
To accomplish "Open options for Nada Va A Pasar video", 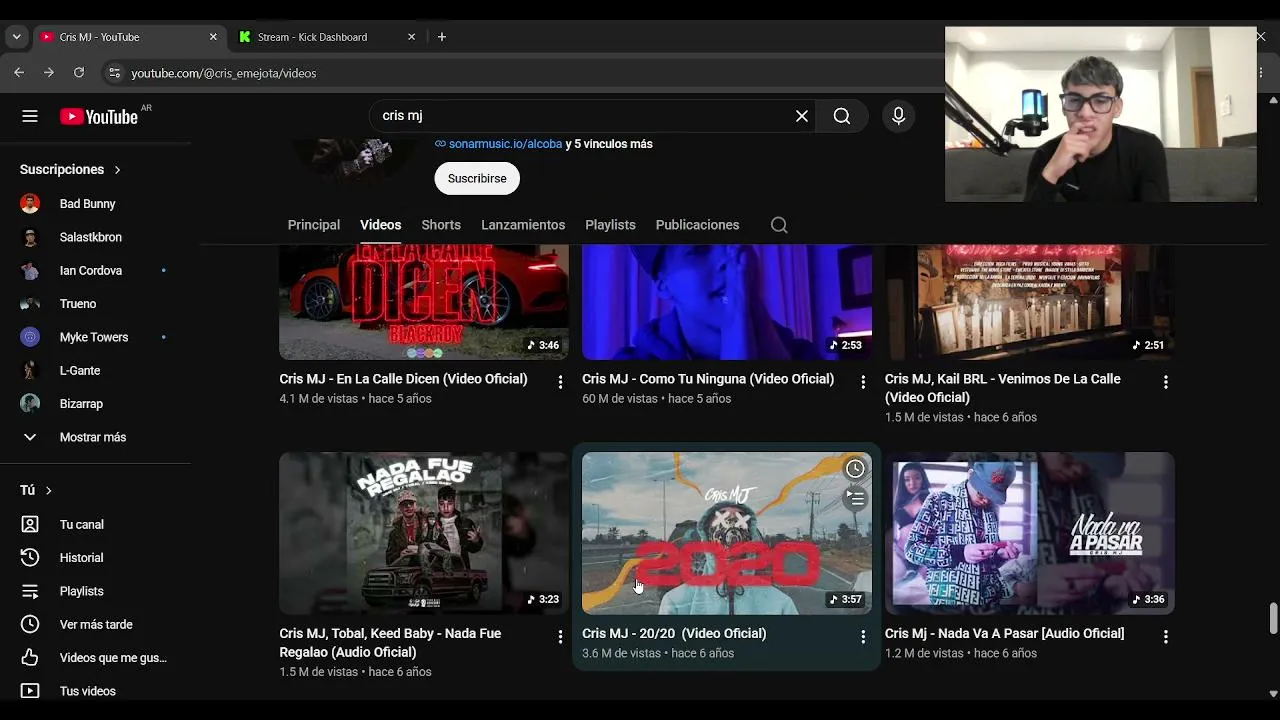I will 1166,636.
